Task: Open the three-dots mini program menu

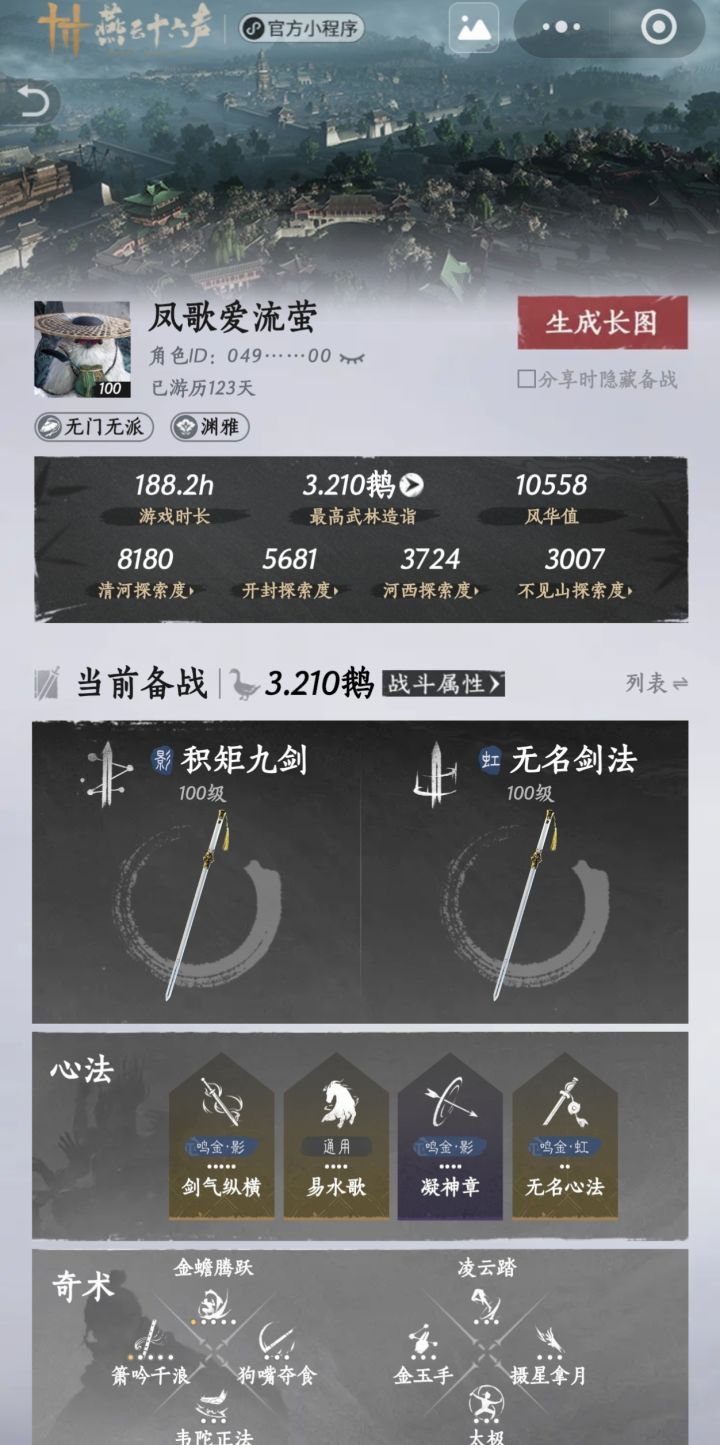Action: [x=567, y=28]
